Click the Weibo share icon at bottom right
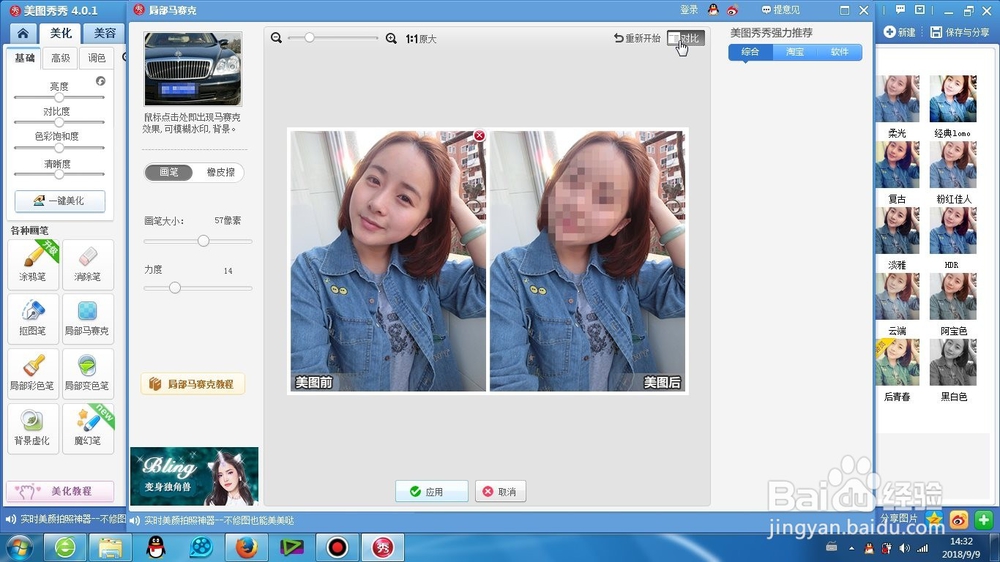This screenshot has height=562, width=1000. (959, 520)
